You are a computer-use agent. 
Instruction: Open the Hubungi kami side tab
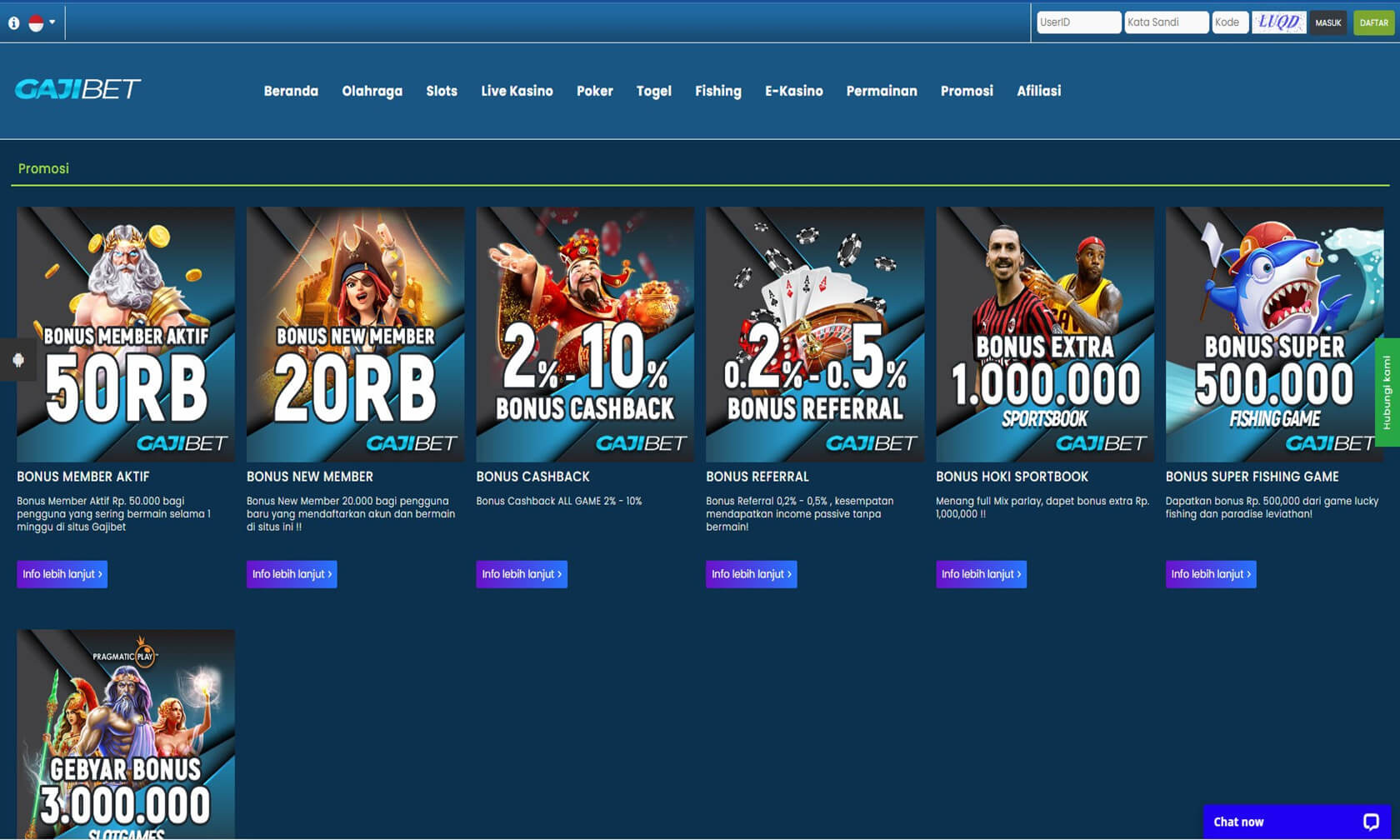(1387, 392)
